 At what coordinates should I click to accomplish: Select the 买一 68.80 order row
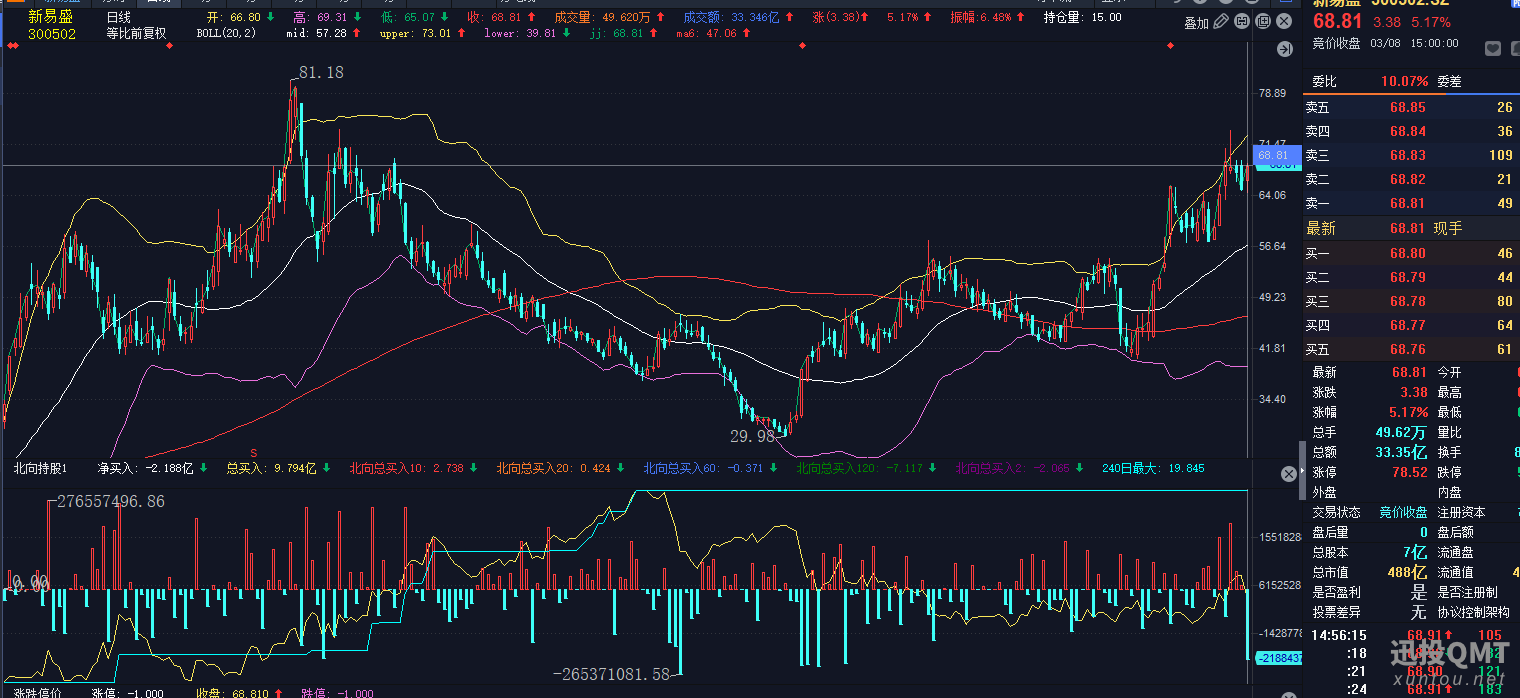1410,253
